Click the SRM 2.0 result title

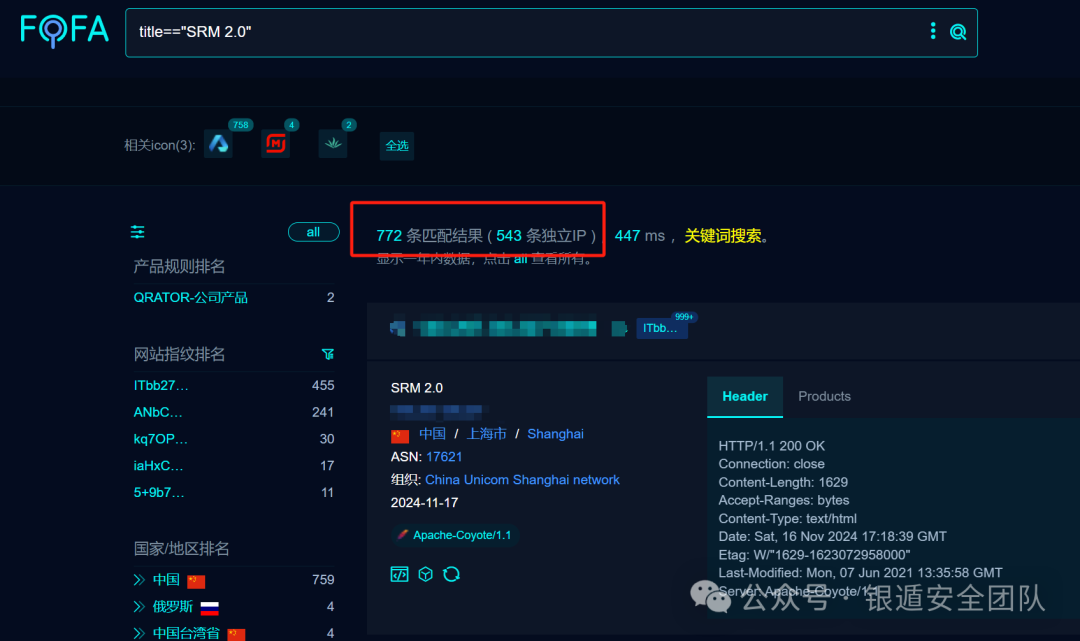click(417, 388)
